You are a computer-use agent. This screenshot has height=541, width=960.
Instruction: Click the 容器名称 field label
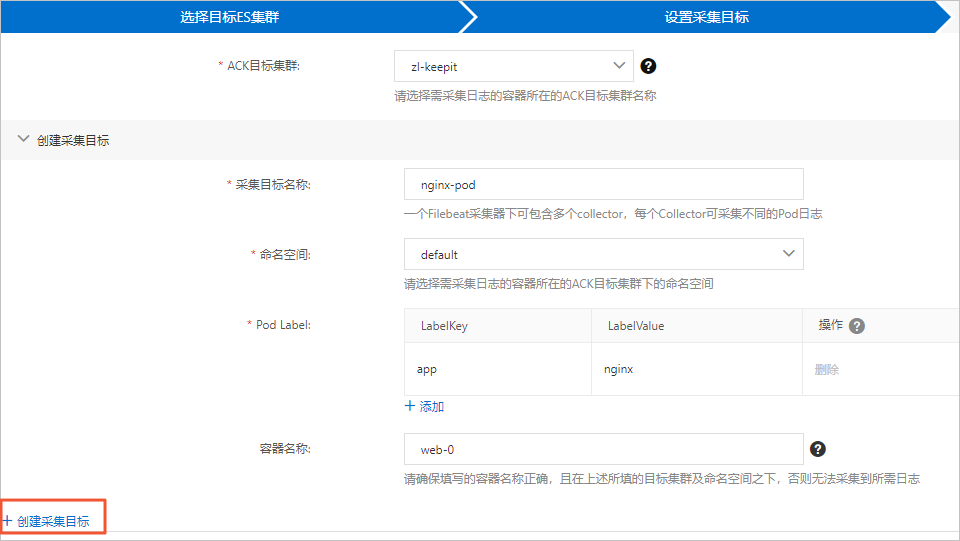285,449
